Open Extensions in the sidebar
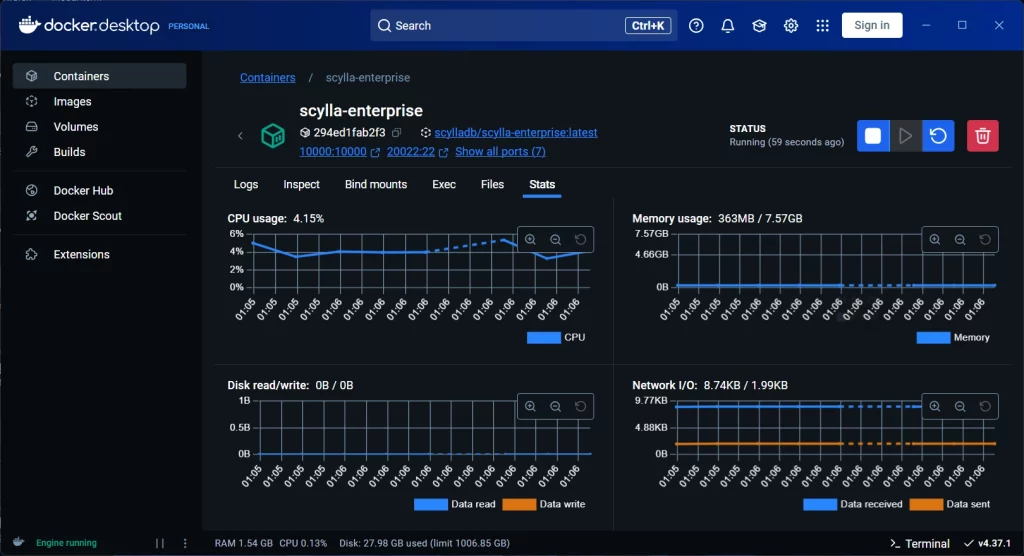 tap(99, 254)
